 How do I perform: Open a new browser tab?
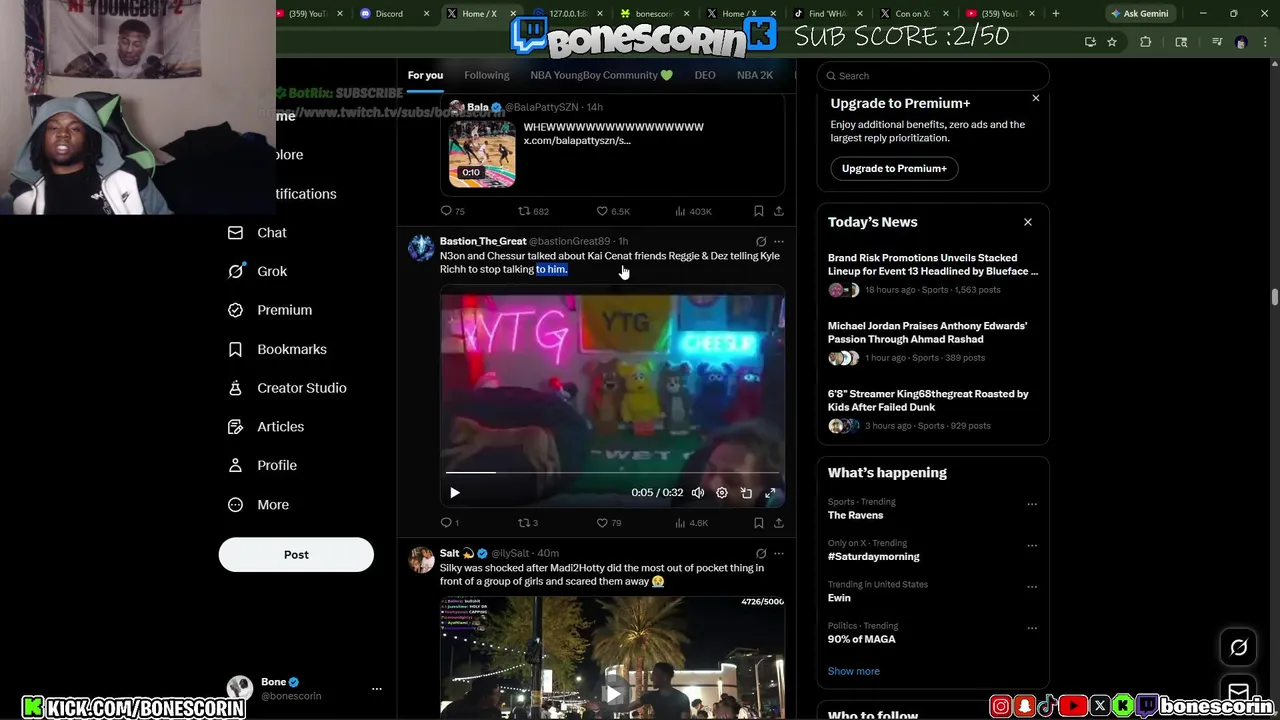[1056, 14]
